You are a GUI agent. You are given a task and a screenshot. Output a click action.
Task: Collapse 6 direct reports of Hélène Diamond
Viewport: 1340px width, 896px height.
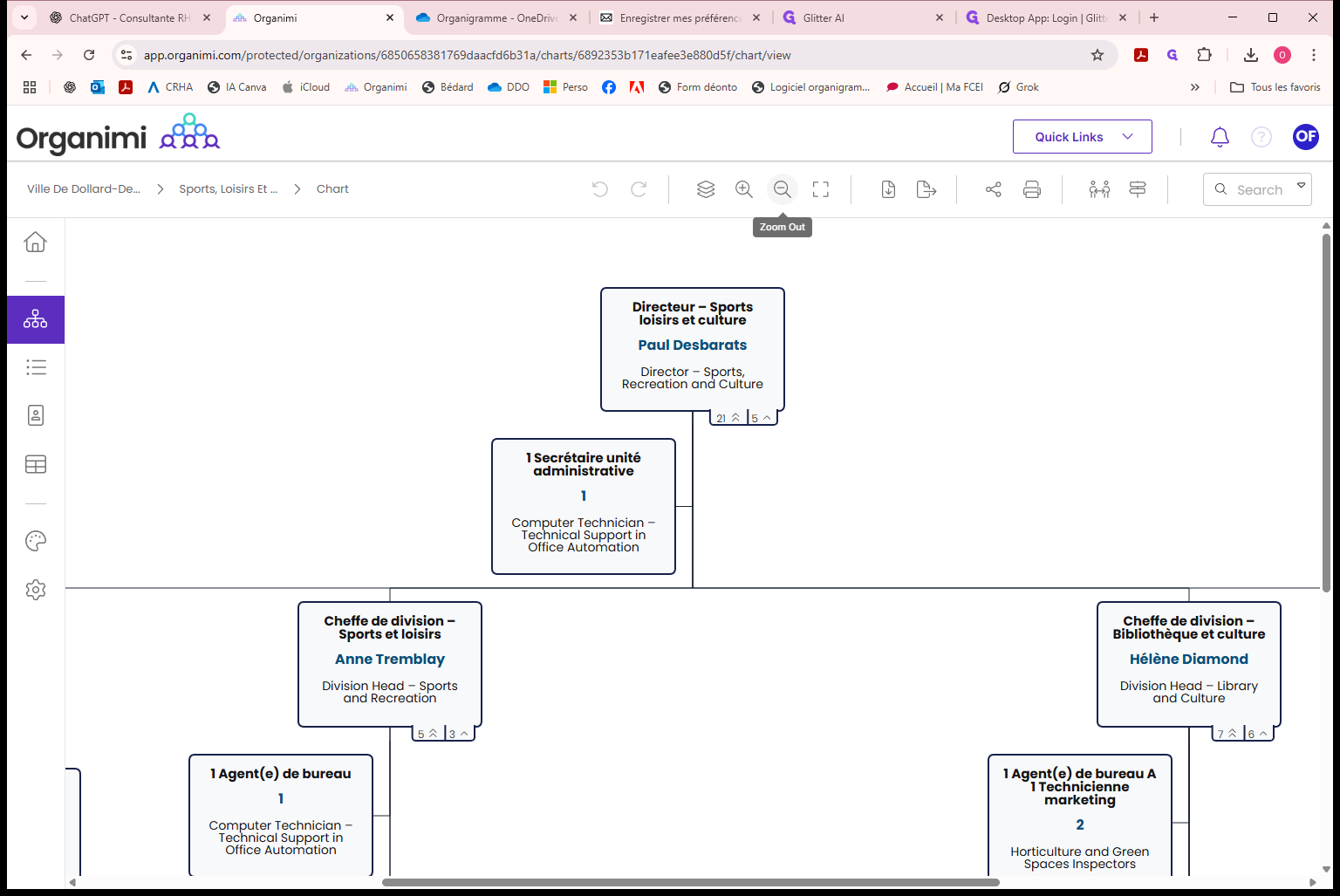coord(1258,734)
